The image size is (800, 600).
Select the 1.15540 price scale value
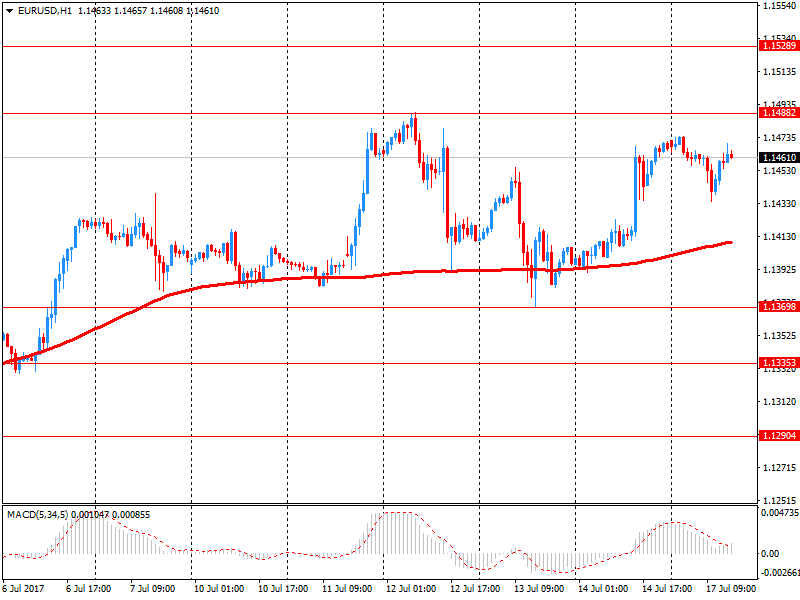[x=779, y=6]
